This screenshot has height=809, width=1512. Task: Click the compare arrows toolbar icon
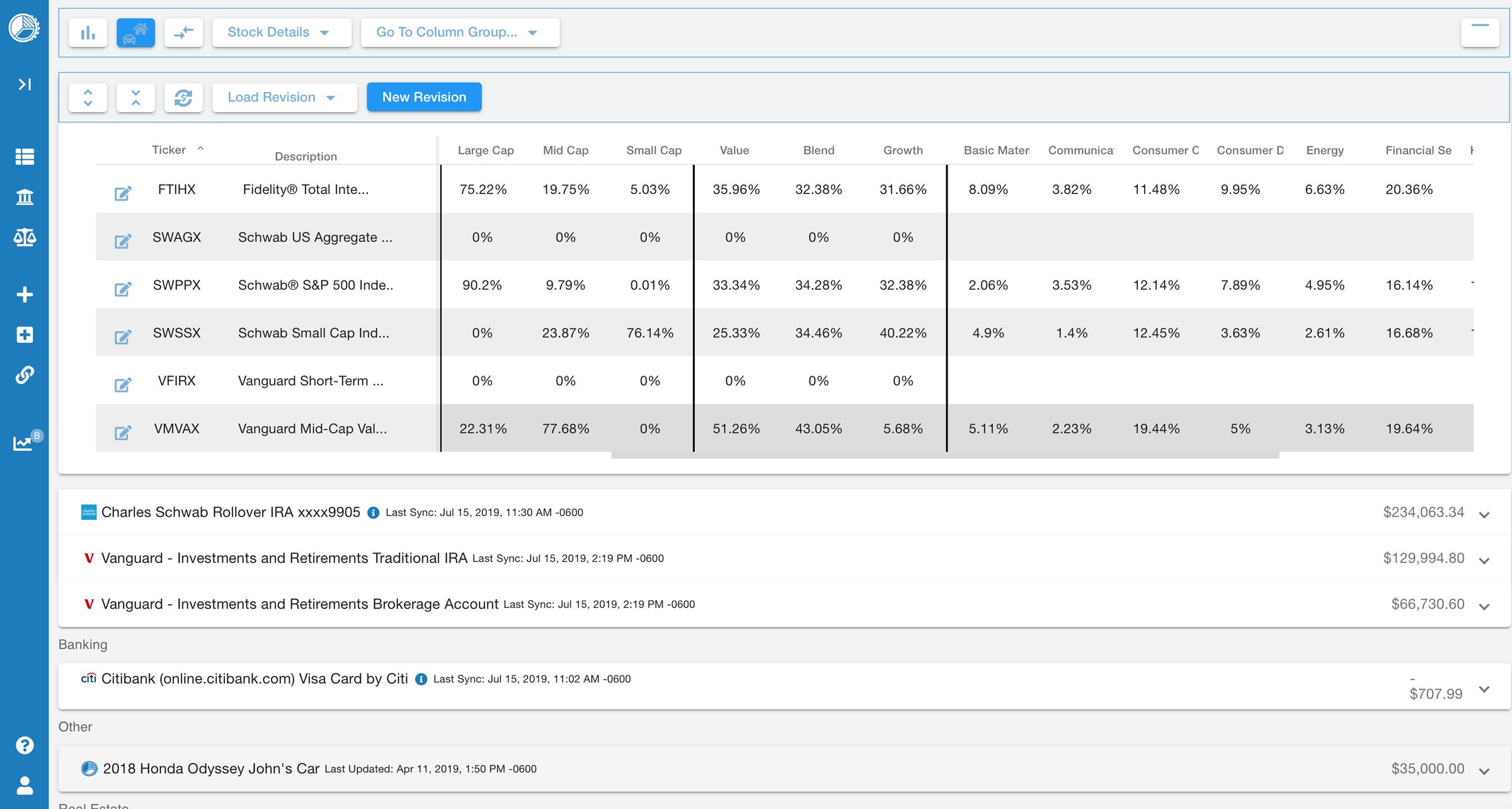coord(183,32)
